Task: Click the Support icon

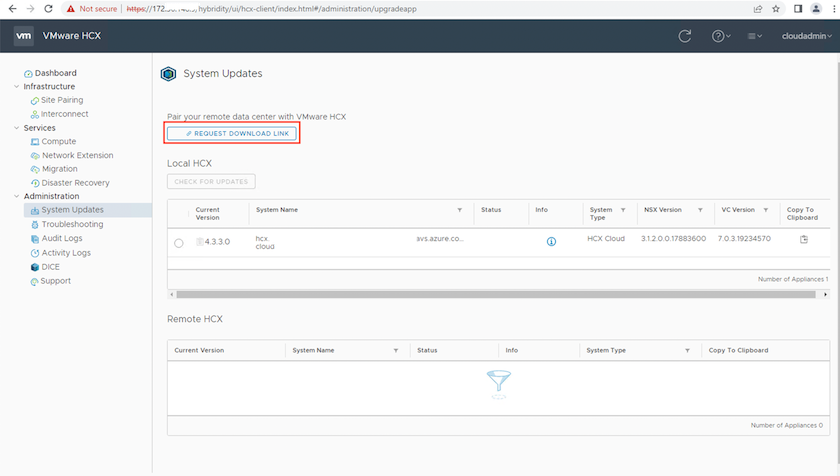Action: tap(34, 281)
